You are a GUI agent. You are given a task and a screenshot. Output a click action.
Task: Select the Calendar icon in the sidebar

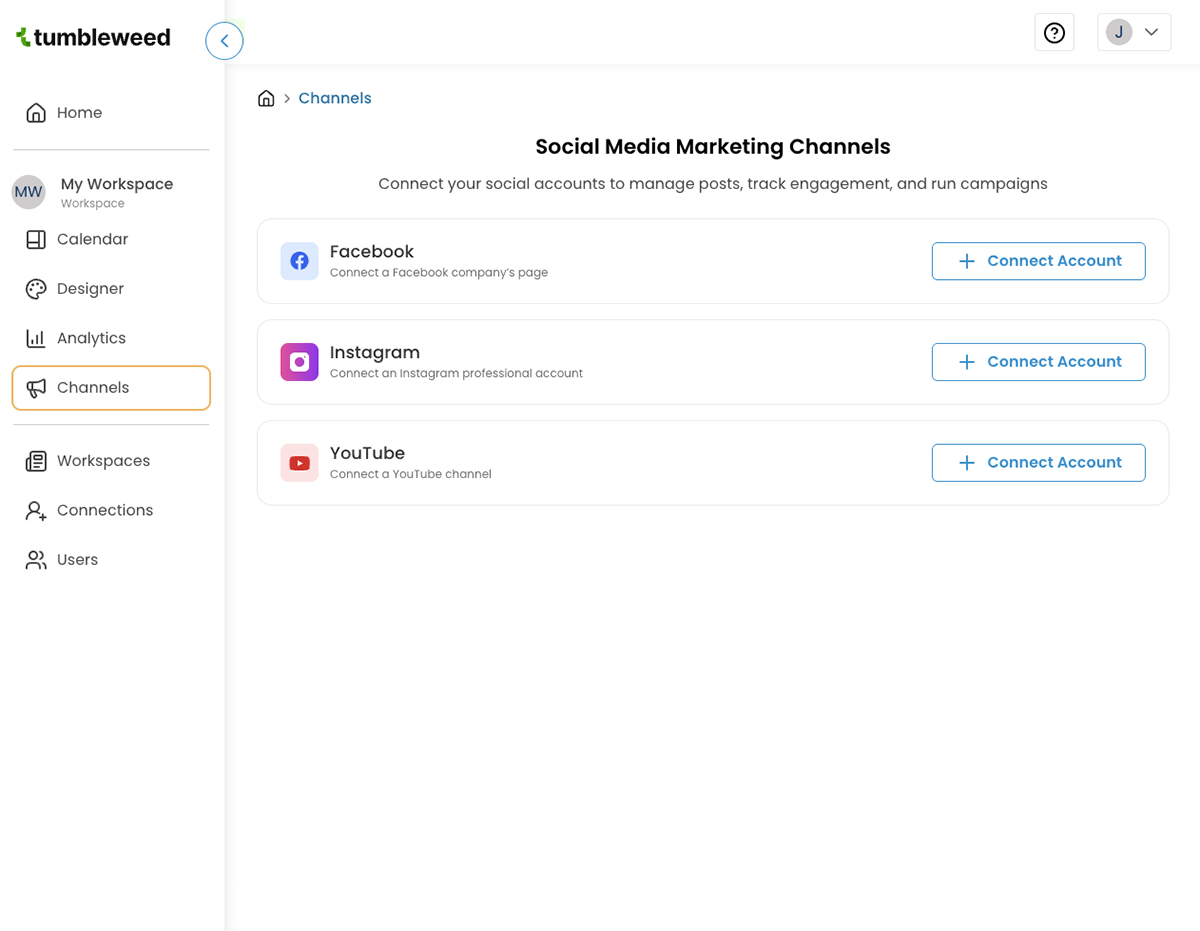(x=36, y=239)
